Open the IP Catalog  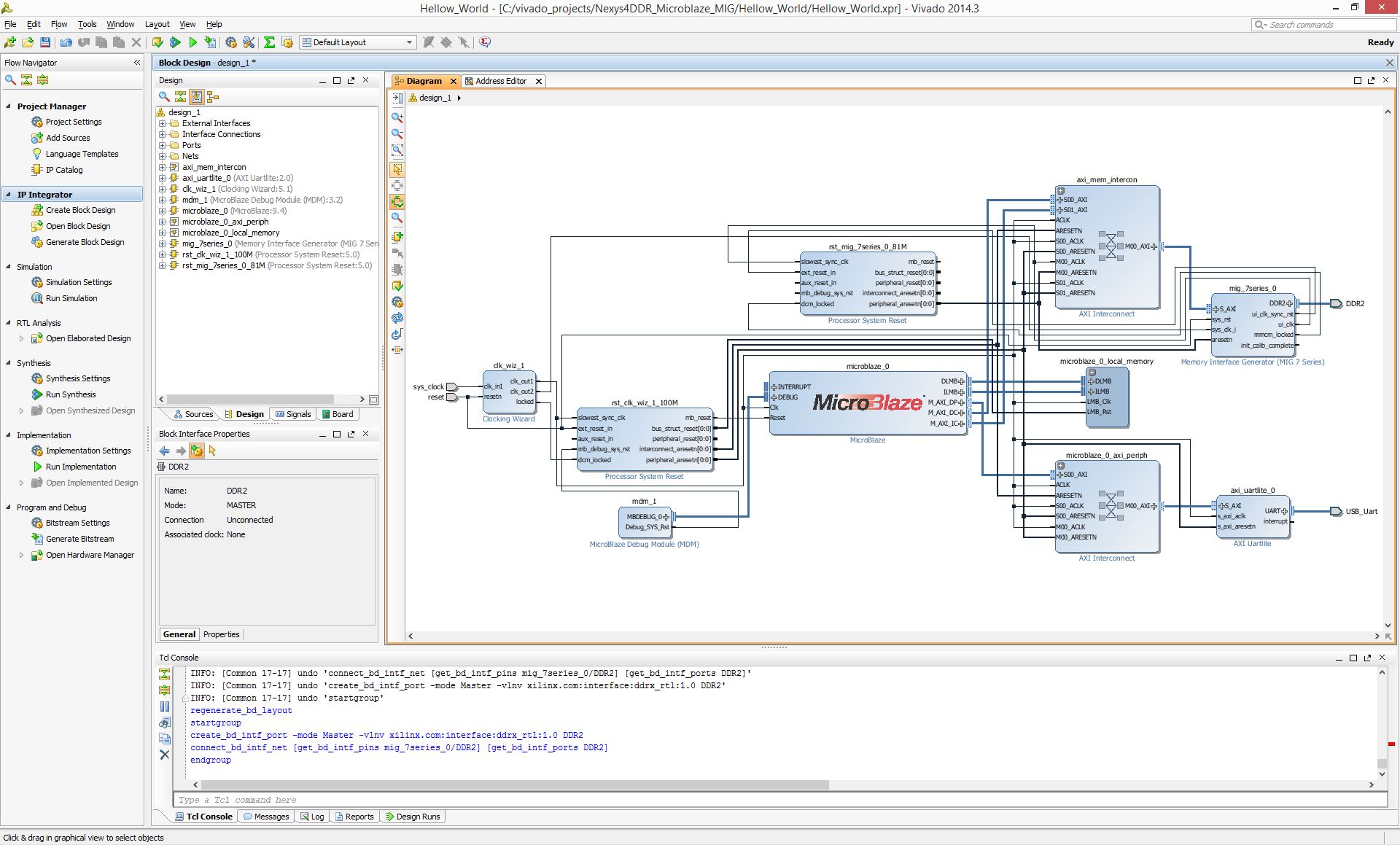(64, 170)
